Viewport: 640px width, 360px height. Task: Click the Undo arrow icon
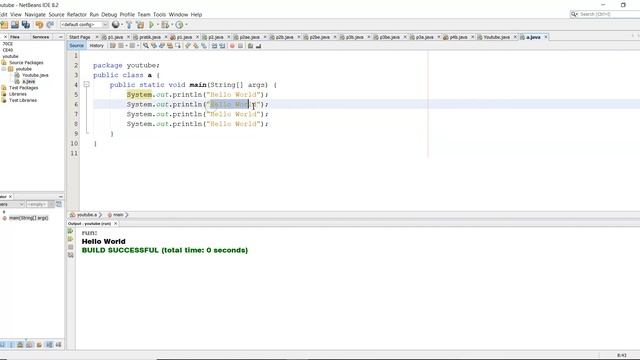coord(39,25)
